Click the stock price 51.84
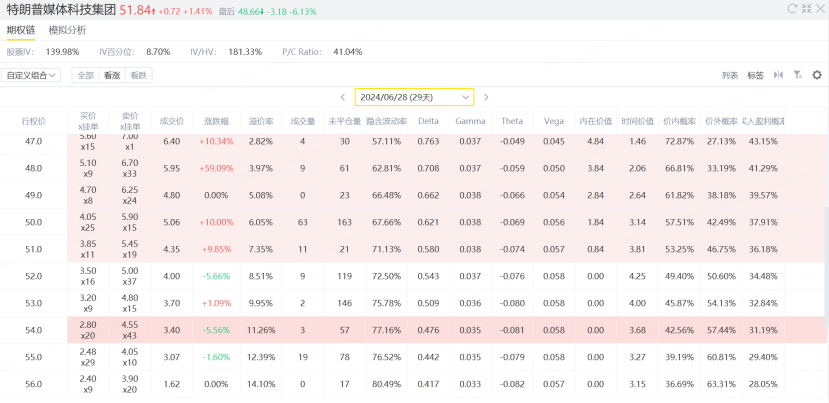 (135, 10)
